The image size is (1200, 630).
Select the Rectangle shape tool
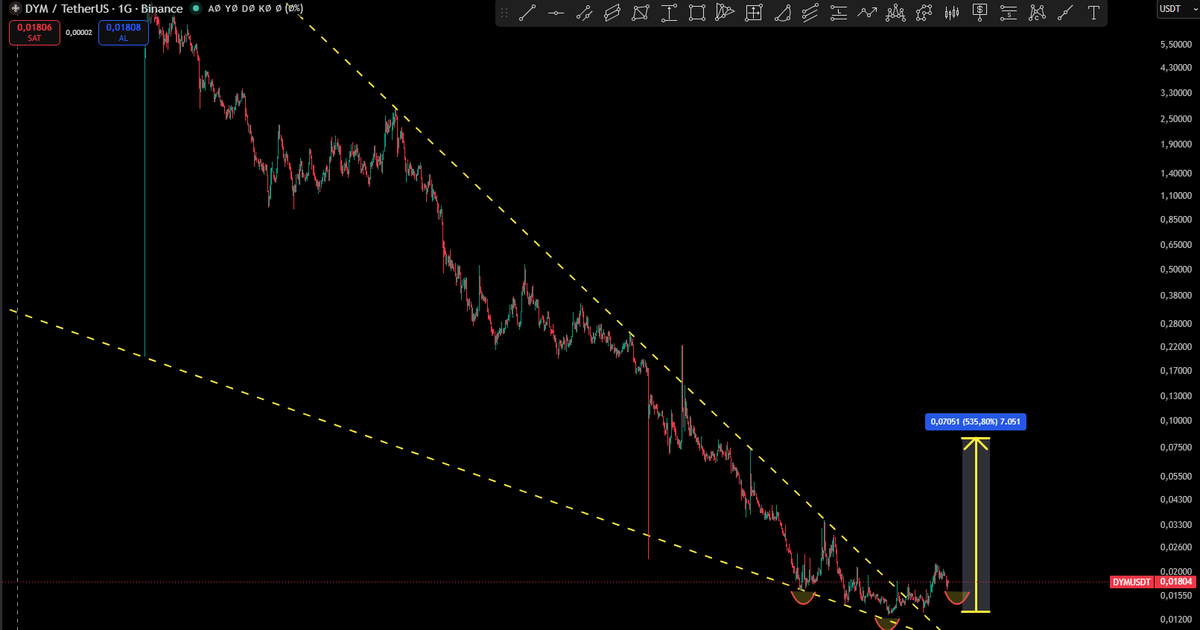point(697,13)
